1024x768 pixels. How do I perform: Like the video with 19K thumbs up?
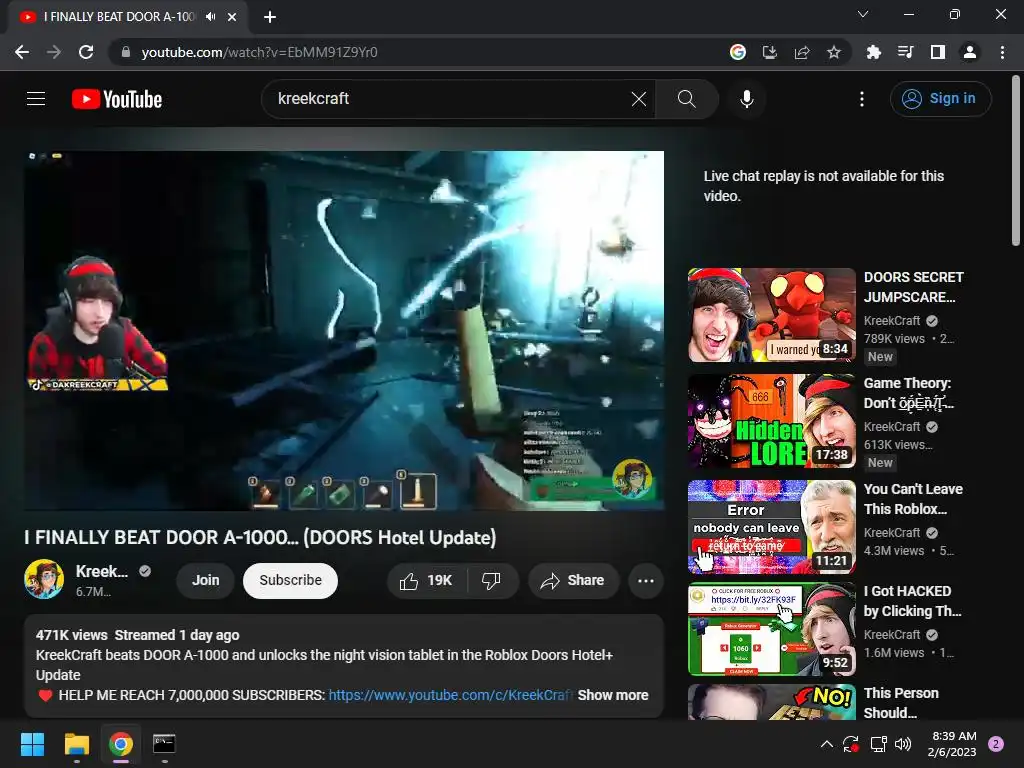[427, 581]
